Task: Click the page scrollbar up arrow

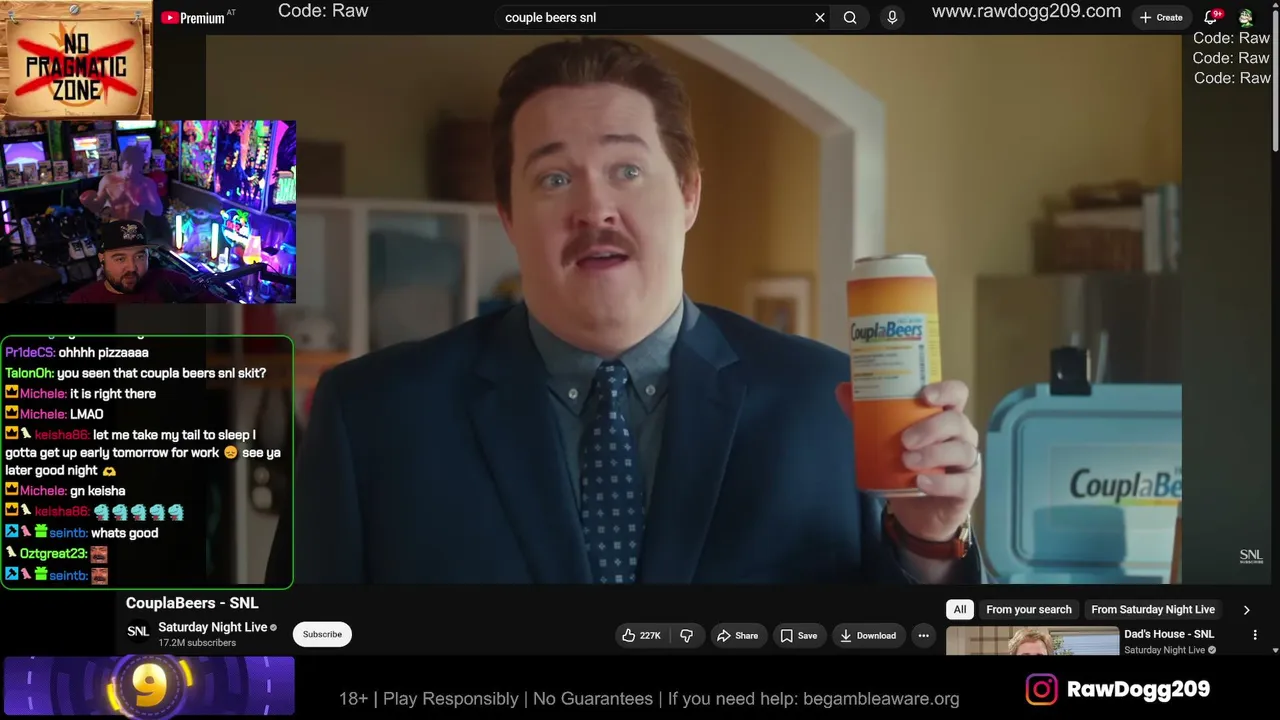Action: click(1275, 6)
